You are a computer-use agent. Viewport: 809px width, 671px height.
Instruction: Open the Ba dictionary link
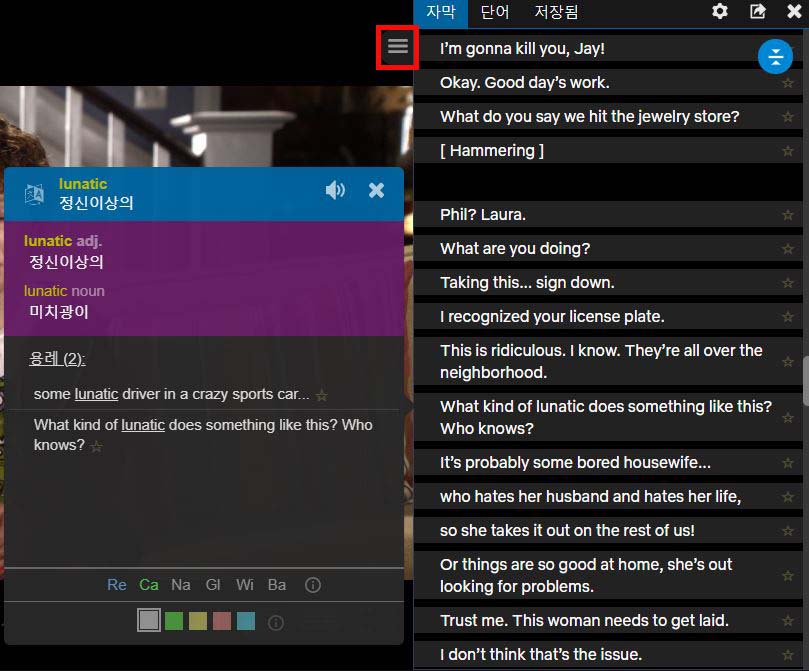(277, 585)
